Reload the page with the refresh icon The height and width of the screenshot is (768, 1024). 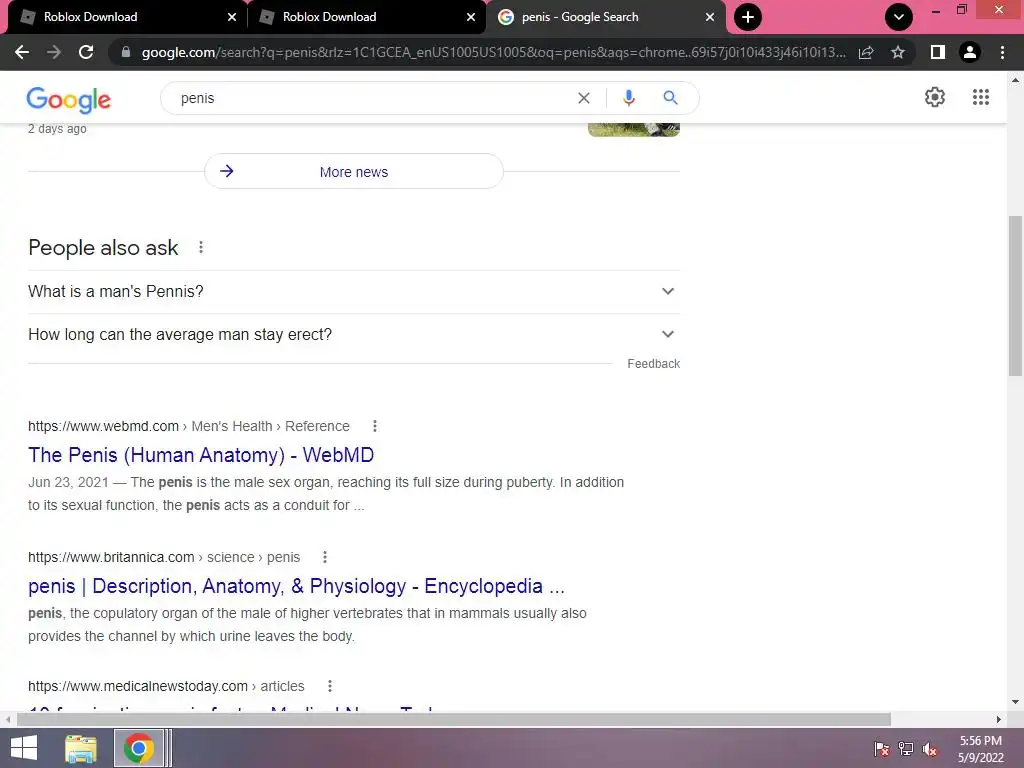click(x=86, y=52)
